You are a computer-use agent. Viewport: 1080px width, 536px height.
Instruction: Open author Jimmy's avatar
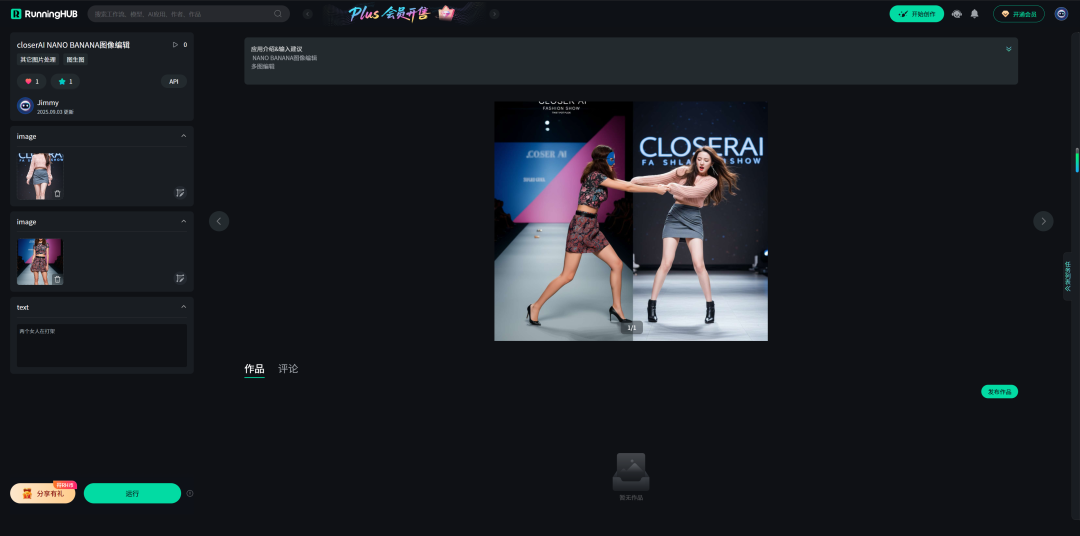25,106
